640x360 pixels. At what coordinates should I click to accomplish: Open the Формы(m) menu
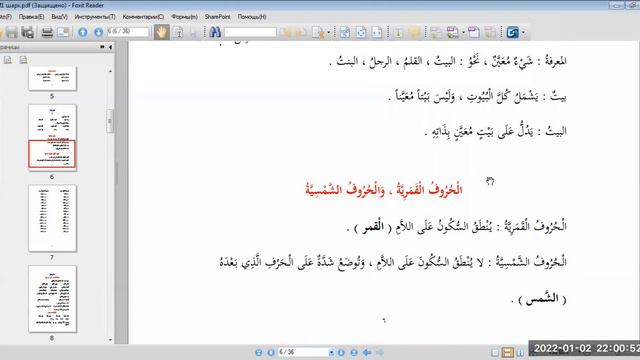pos(184,17)
